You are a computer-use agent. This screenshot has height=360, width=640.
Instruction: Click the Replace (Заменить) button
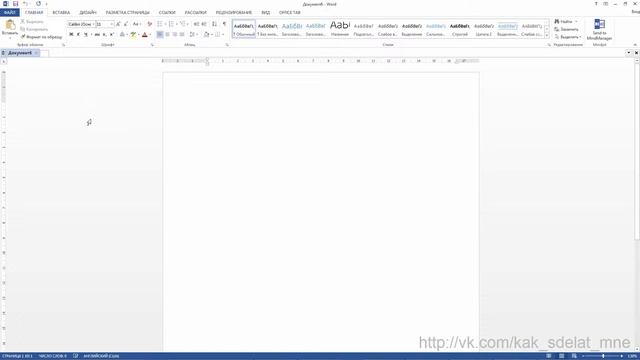pos(566,29)
